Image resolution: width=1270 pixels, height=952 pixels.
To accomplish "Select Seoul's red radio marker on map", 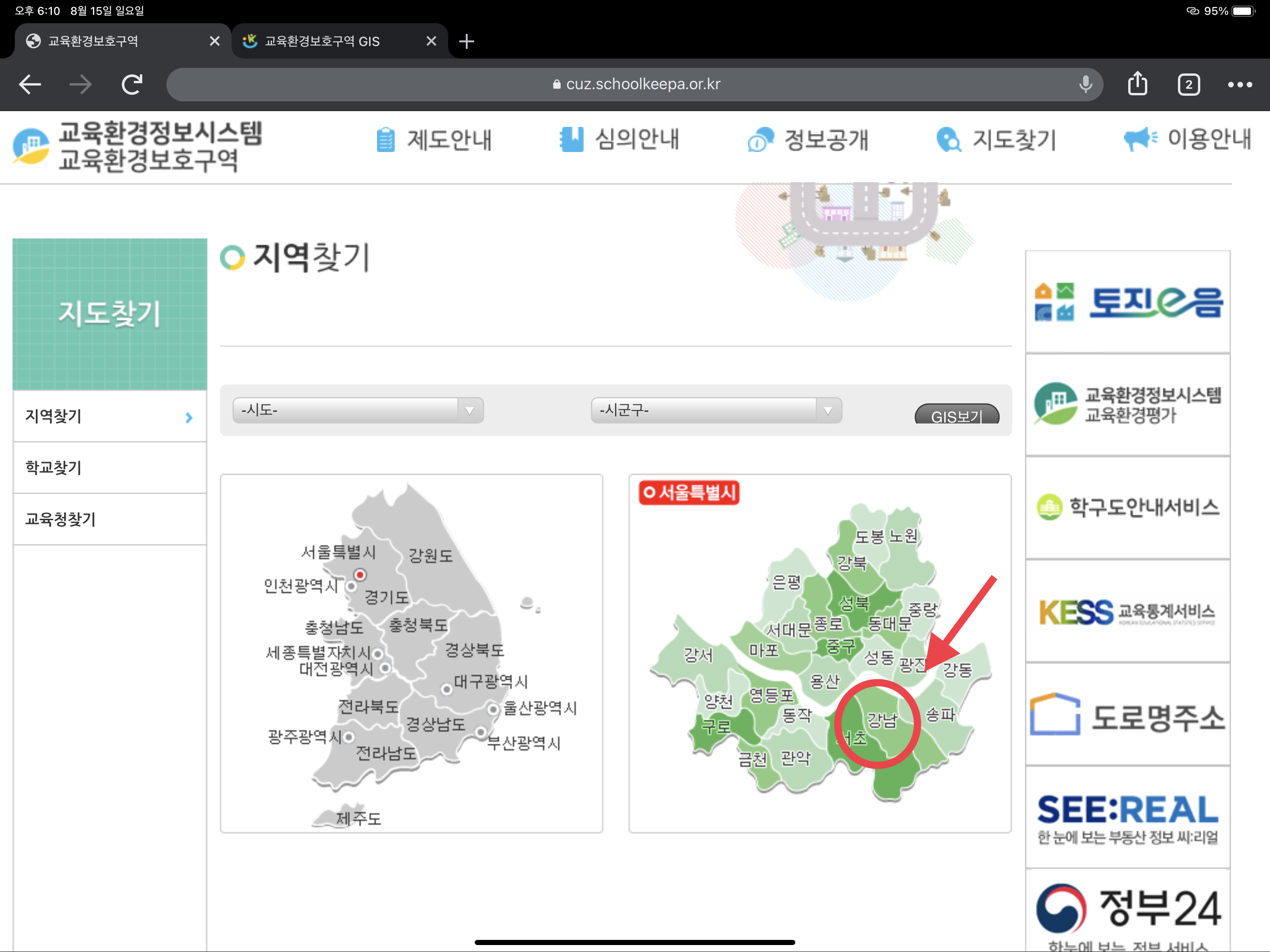I will click(360, 574).
